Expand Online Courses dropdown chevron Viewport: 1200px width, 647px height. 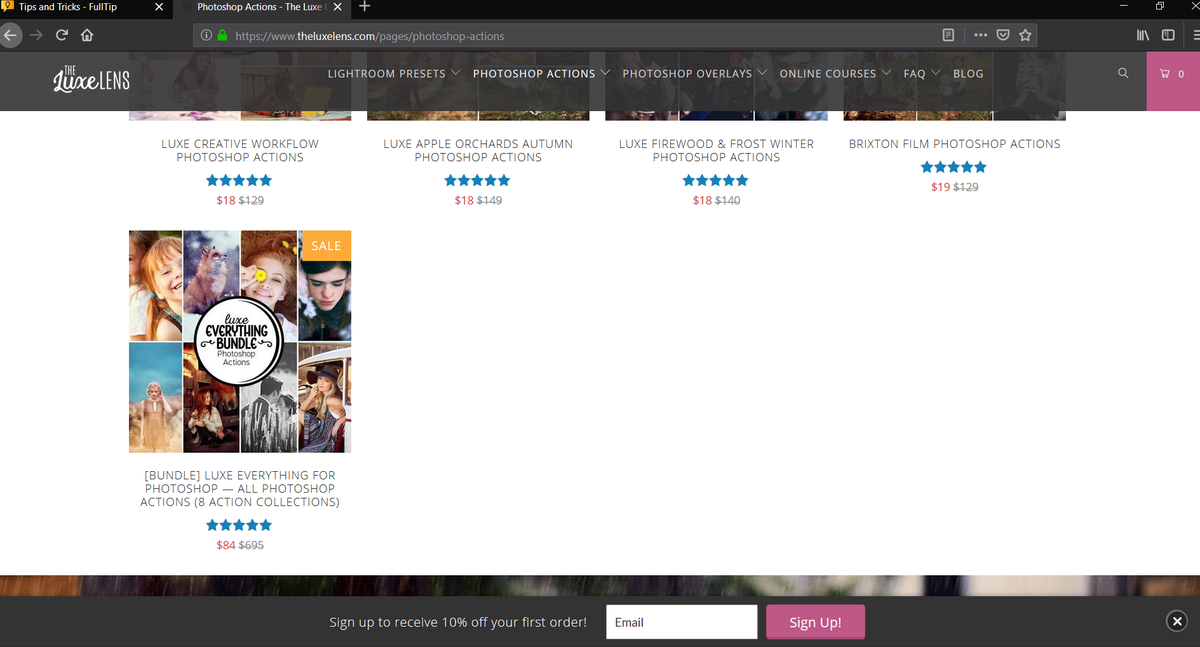pos(886,73)
